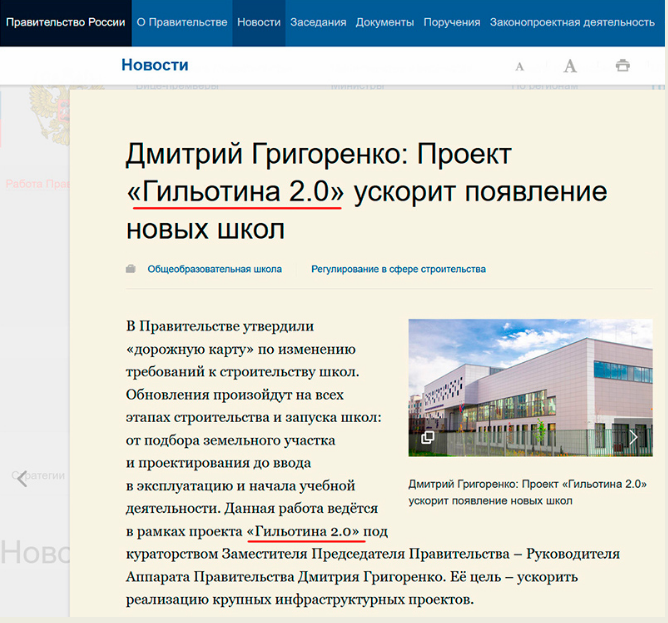The image size is (668, 623).
Task: Click the left back arrow beside article
Action: coord(22,479)
